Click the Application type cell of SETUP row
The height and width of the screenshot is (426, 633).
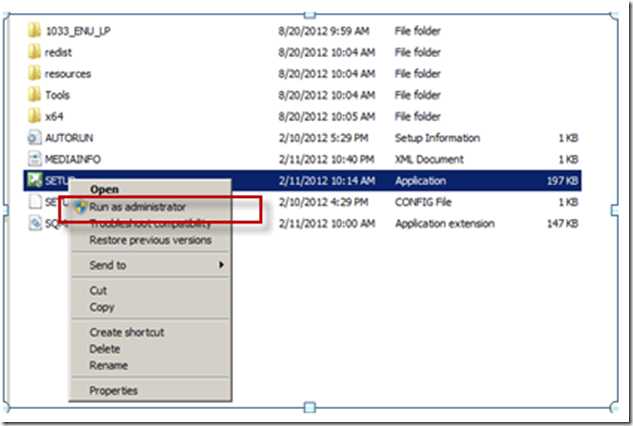click(x=421, y=181)
